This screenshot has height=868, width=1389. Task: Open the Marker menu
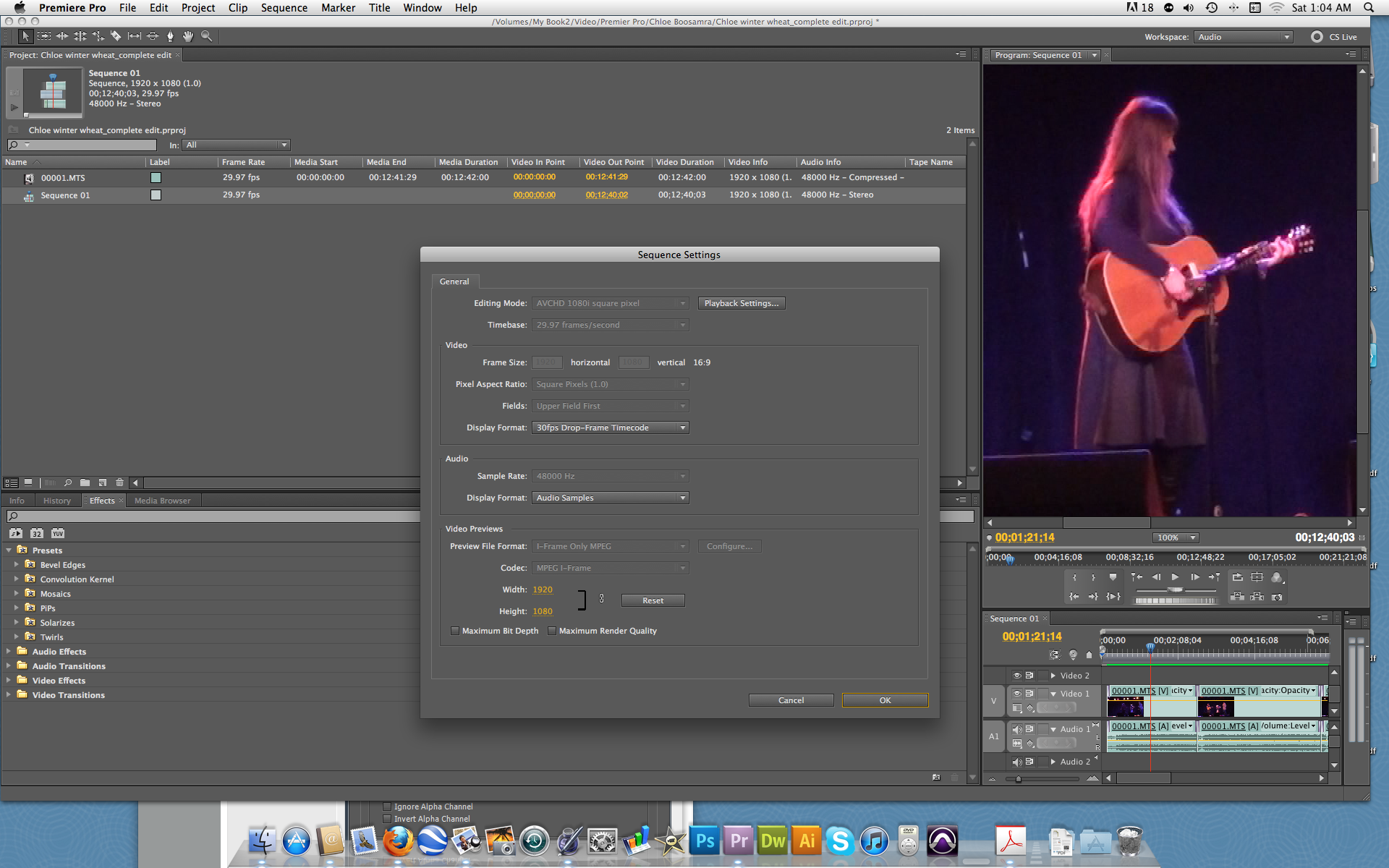point(338,8)
